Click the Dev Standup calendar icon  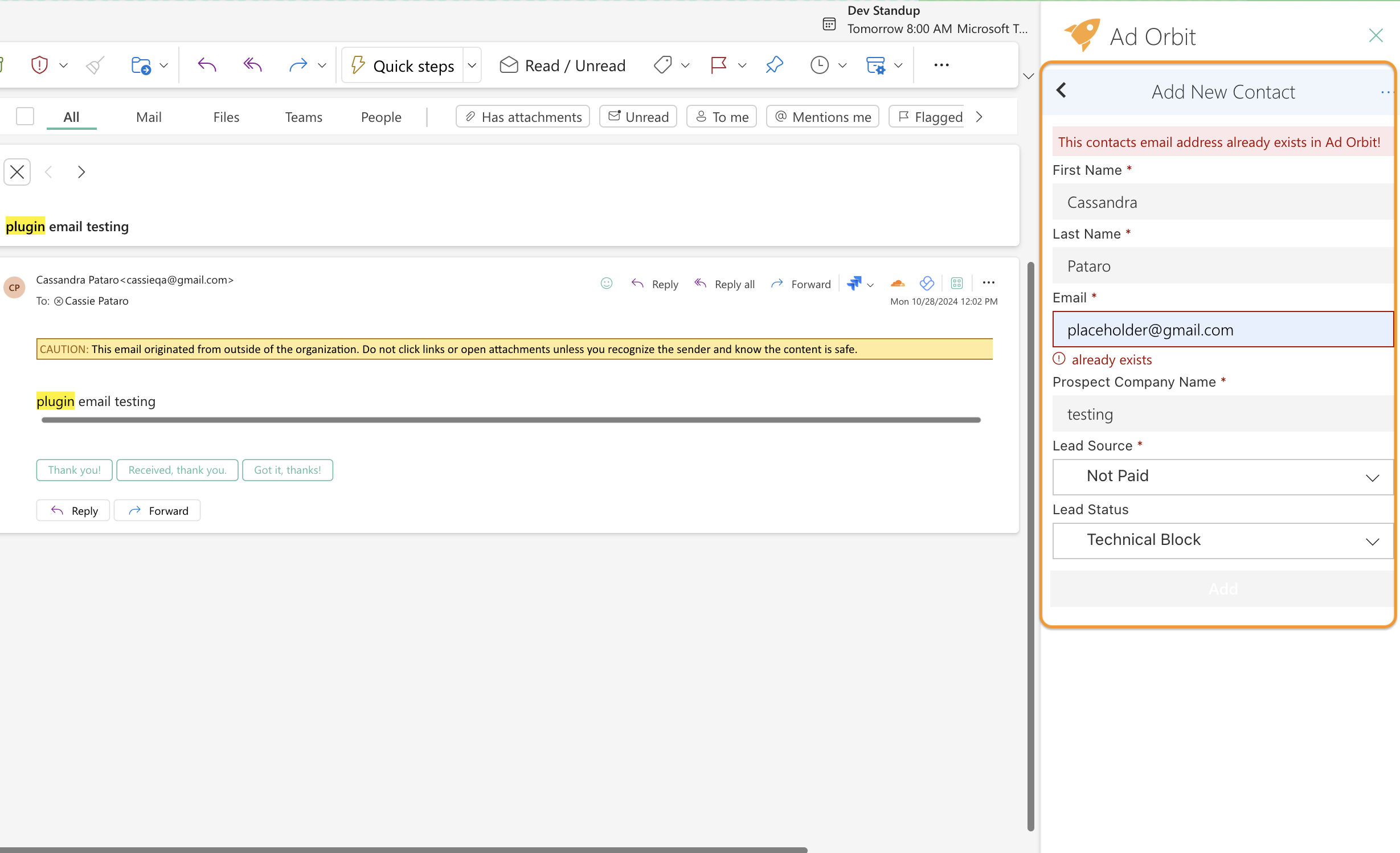[x=829, y=24]
